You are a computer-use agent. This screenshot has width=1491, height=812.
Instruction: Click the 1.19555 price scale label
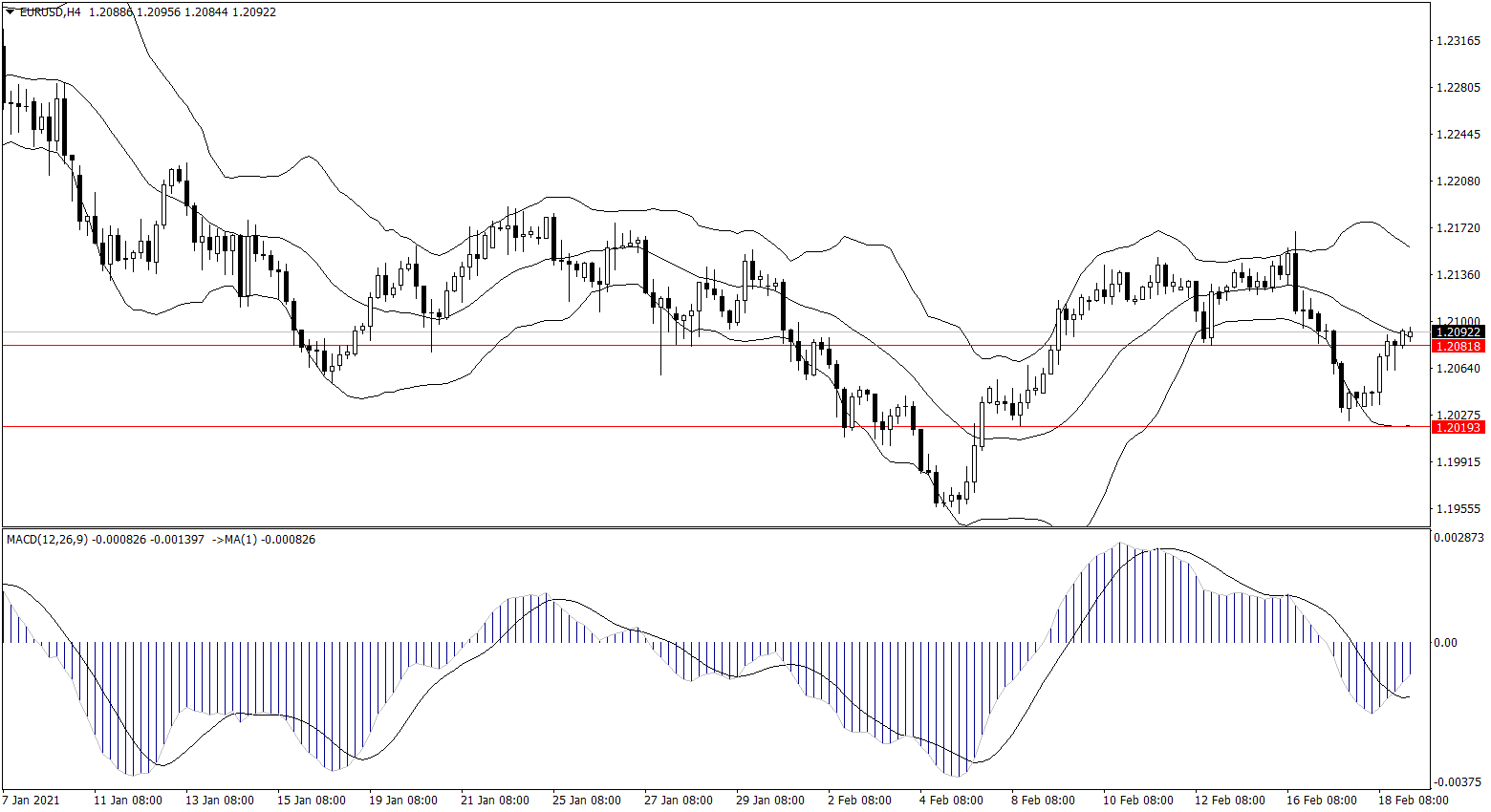click(x=1459, y=509)
